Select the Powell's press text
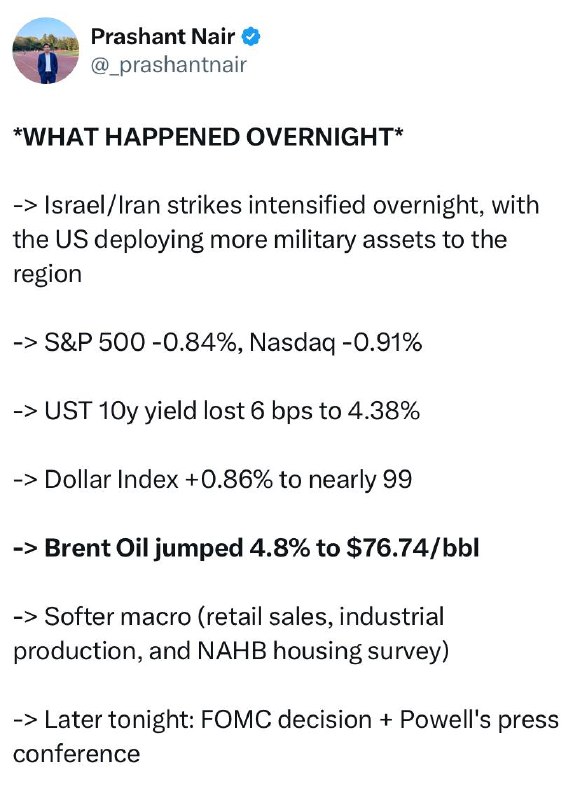 (480, 720)
